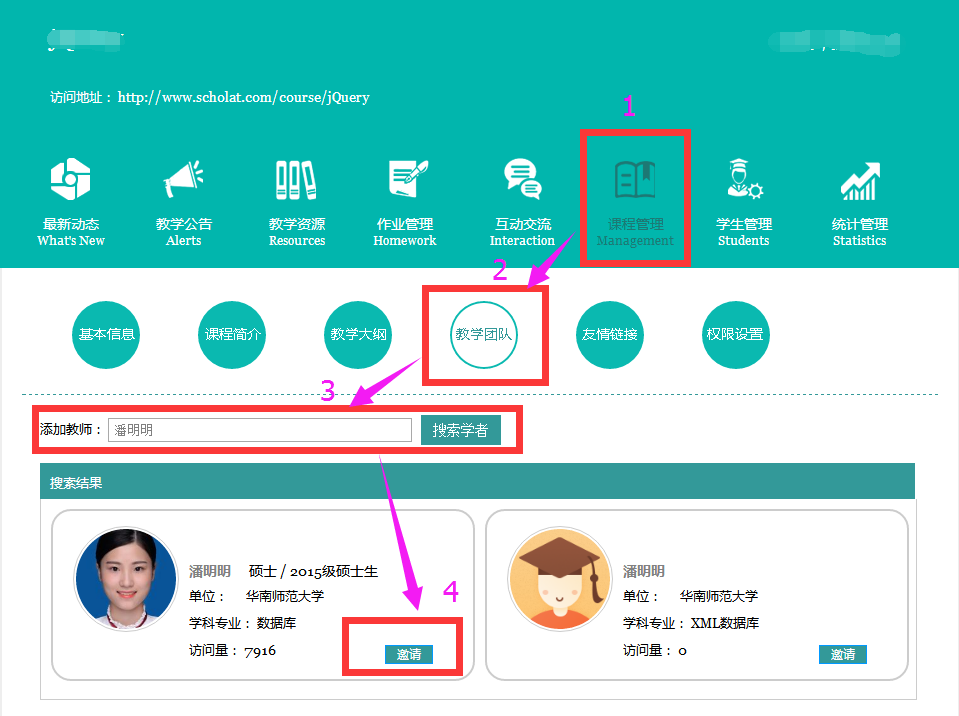This screenshot has height=716, width=959.
Task: Click the Alerts megaphone icon
Action: [x=184, y=181]
